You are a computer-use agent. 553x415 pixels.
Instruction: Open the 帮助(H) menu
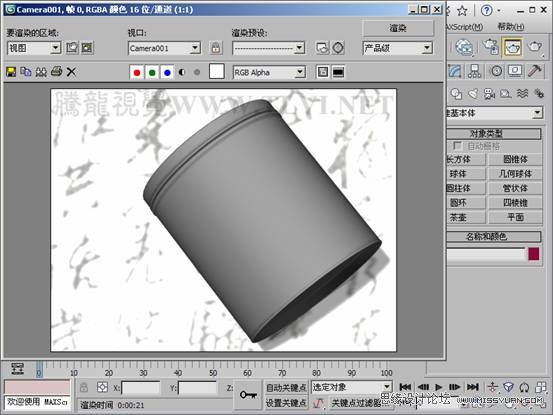pos(510,27)
